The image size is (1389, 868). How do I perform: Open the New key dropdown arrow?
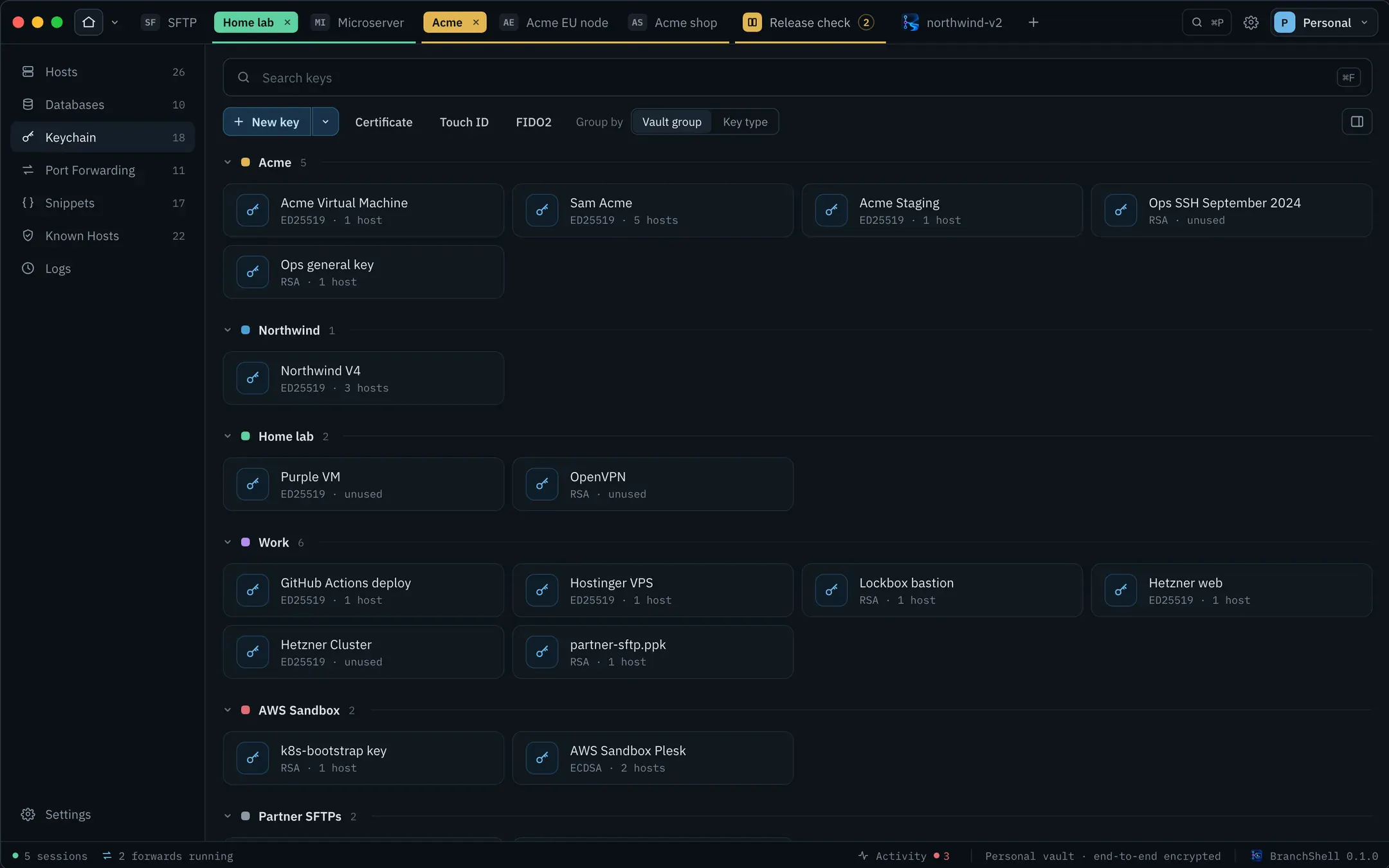point(325,122)
